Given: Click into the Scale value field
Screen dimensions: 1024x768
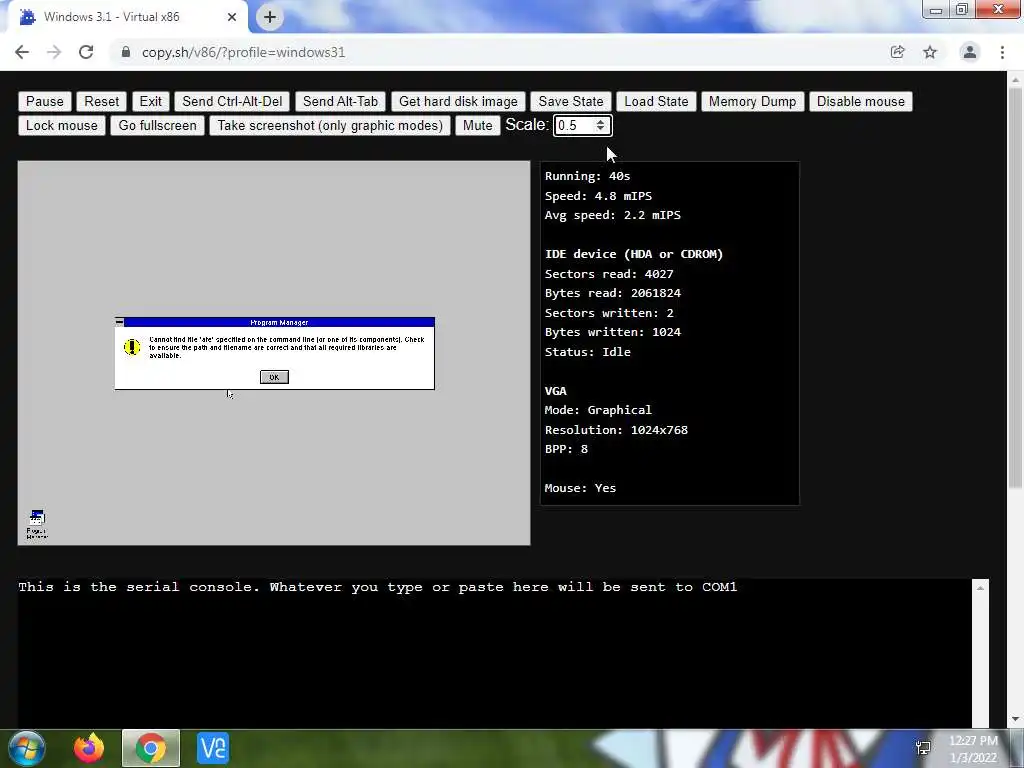Looking at the screenshot, I should tap(574, 125).
